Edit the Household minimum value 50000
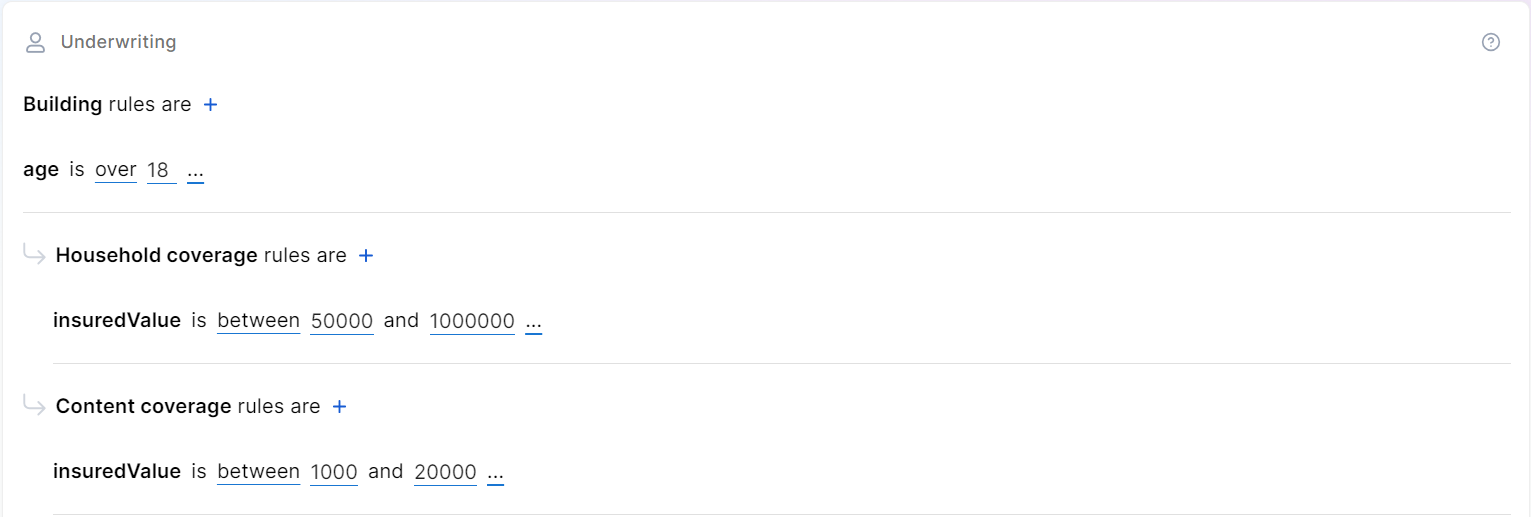1531x517 pixels. (342, 321)
